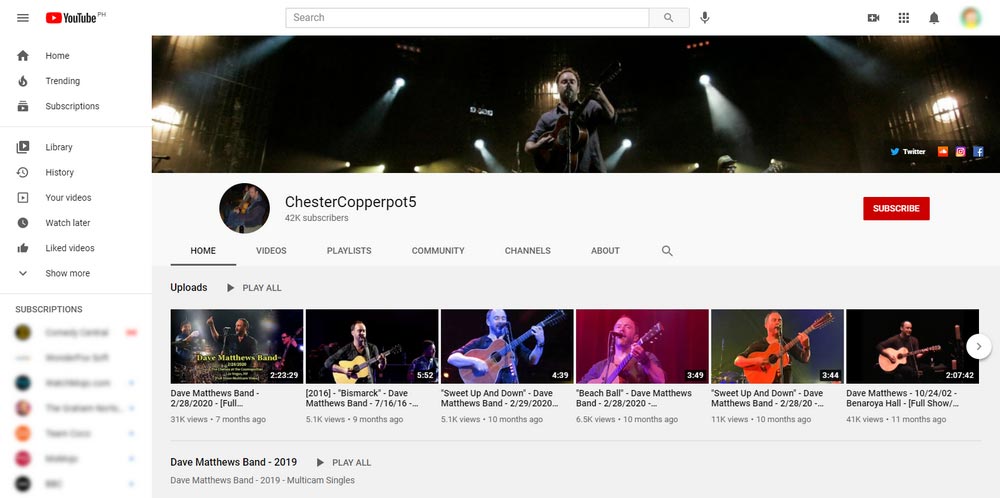1000x498 pixels.
Task: Click "Dave Matthews Band - 2019 - Multicam Singles" description
Action: point(262,480)
